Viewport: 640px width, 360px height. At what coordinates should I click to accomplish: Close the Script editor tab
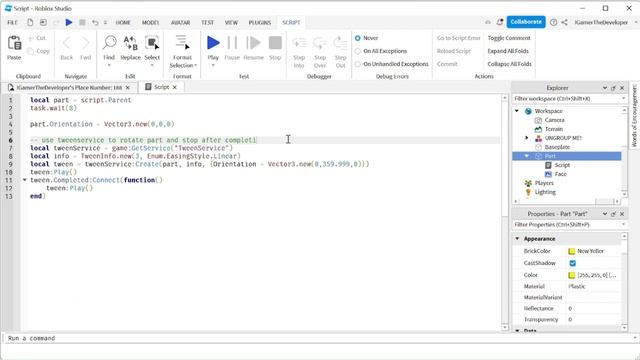175,87
